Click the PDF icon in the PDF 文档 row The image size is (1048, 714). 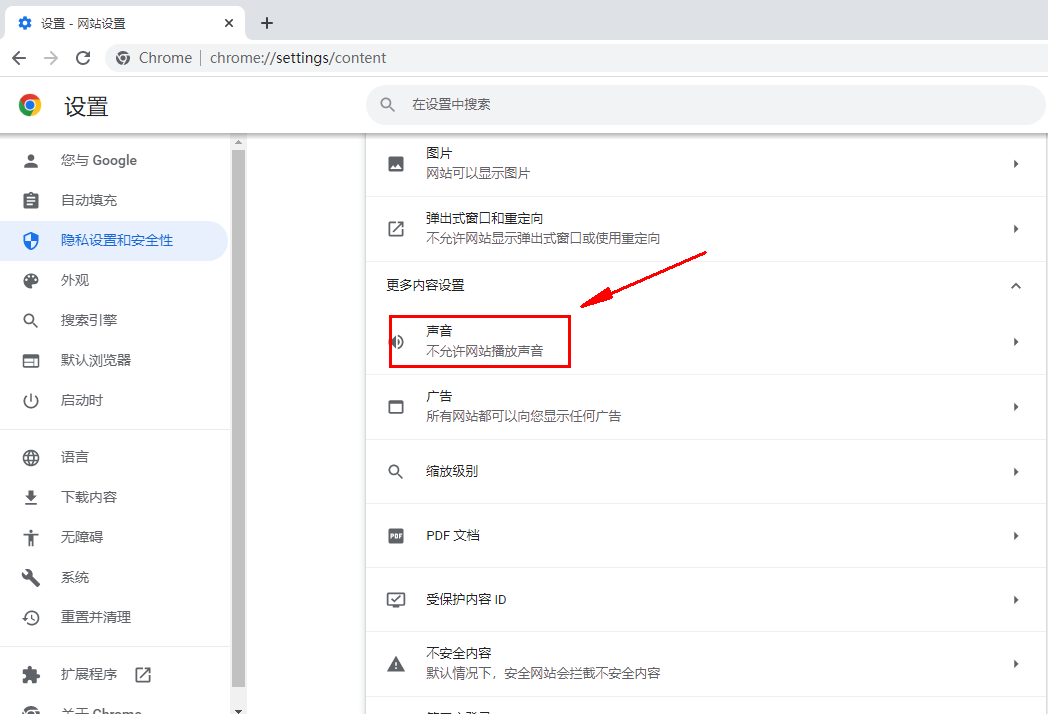click(x=396, y=536)
